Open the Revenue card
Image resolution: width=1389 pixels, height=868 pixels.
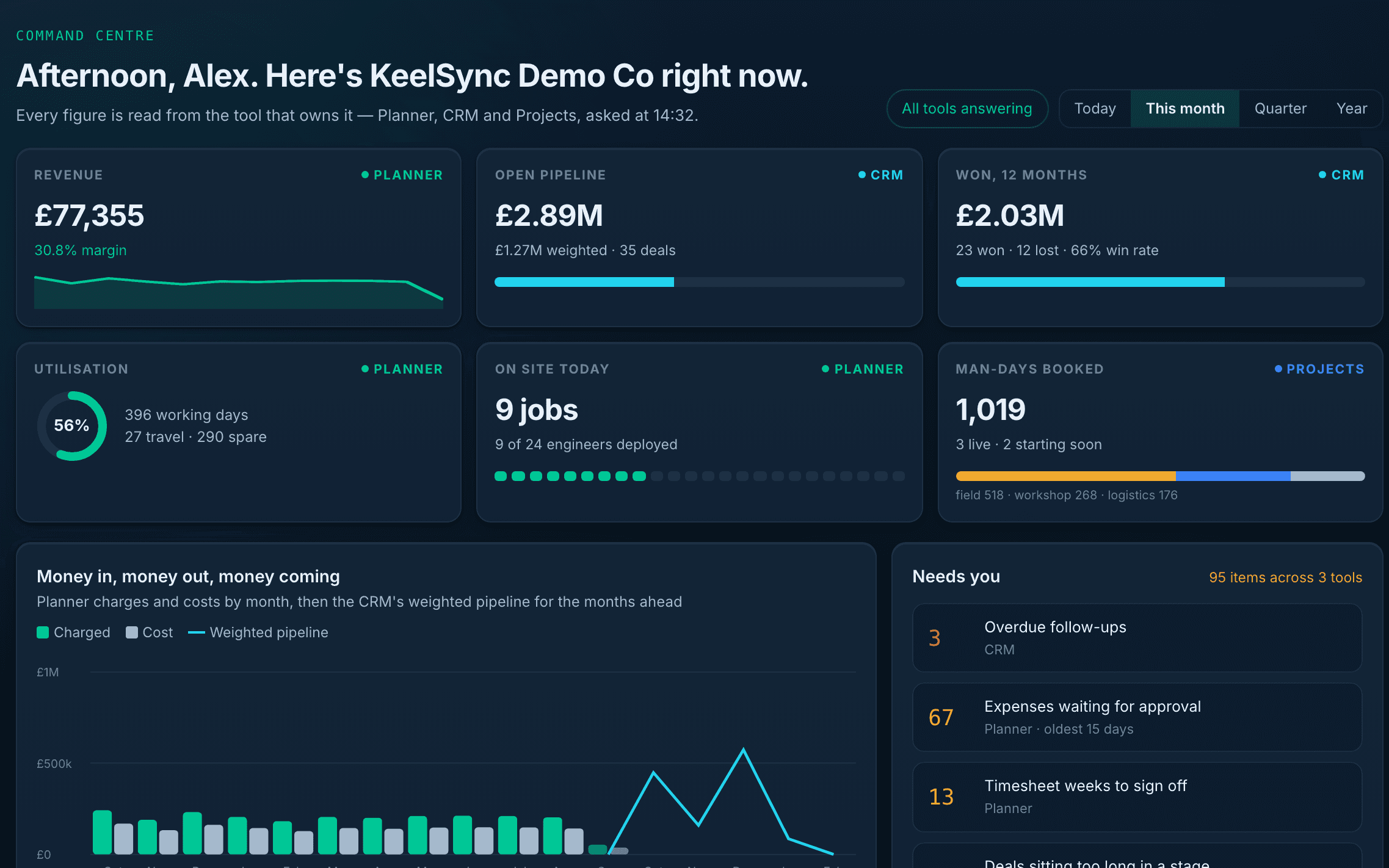click(x=239, y=237)
